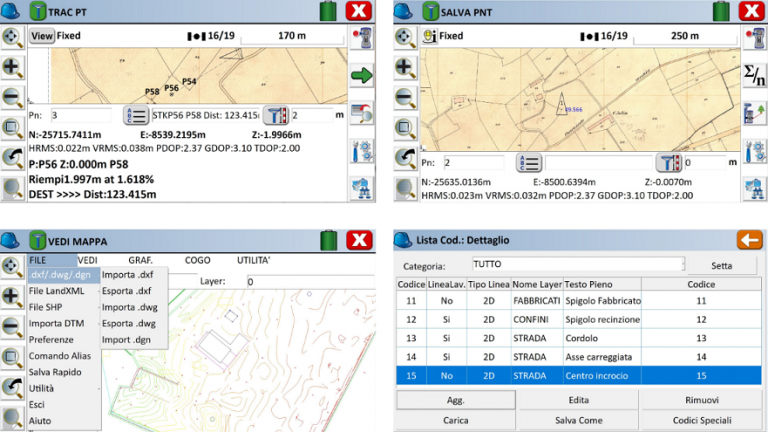
Task: Click Agg. button
Action: pyautogui.click(x=456, y=400)
